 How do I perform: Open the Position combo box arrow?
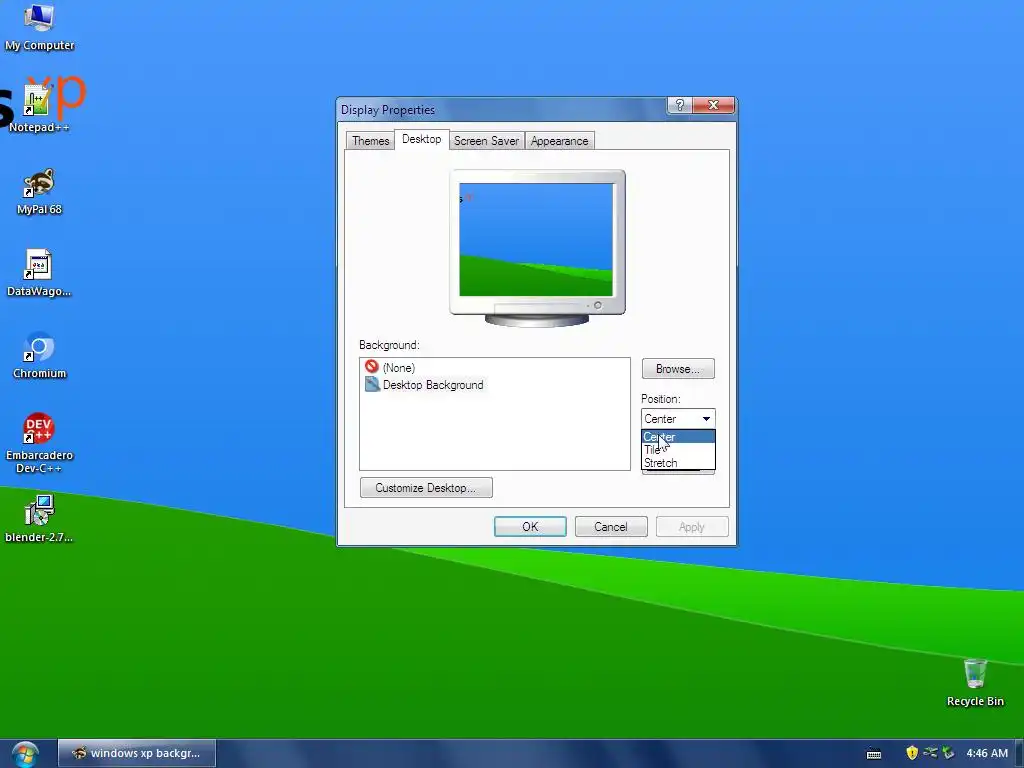[706, 419]
